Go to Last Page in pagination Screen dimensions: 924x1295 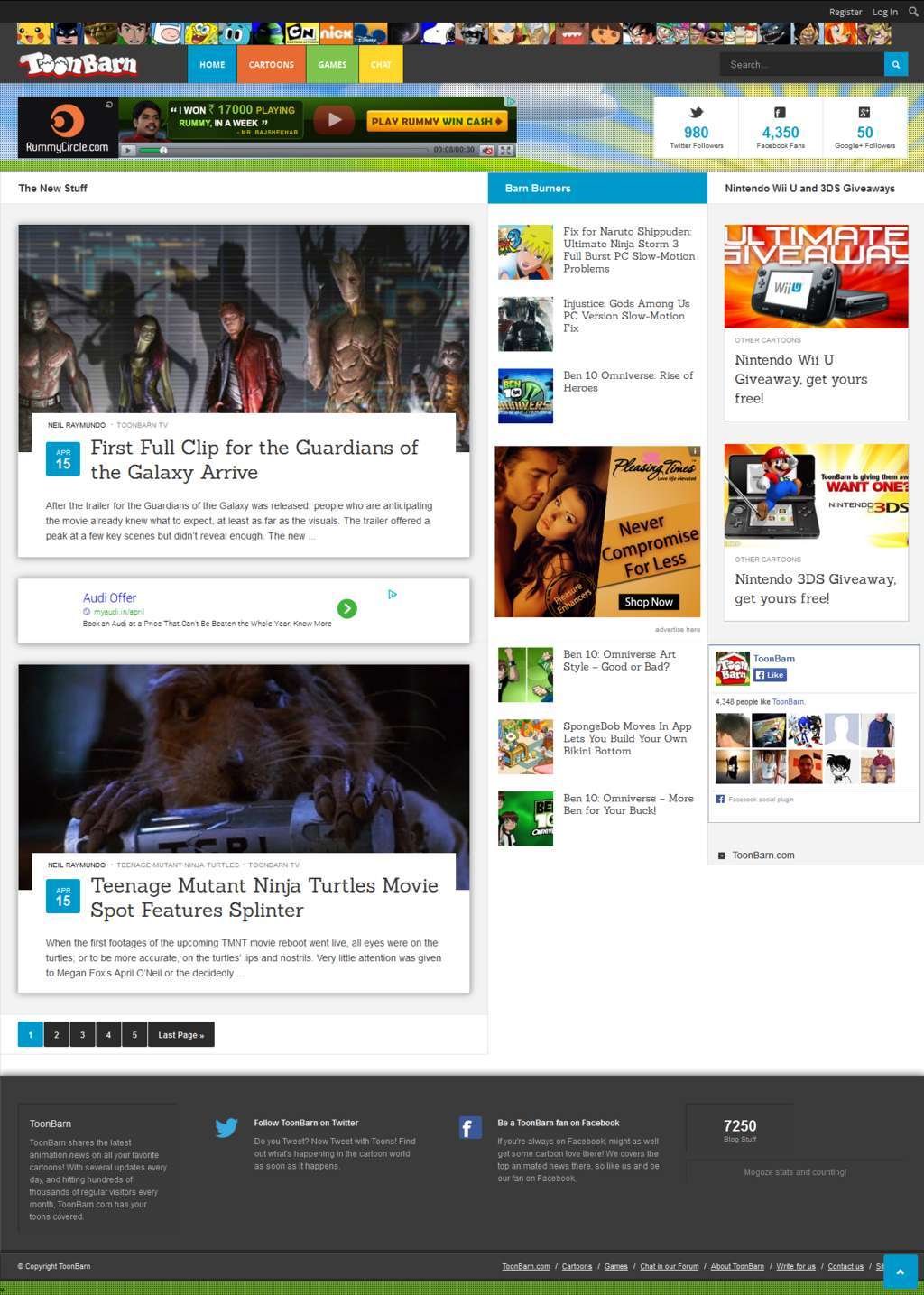point(181,1035)
